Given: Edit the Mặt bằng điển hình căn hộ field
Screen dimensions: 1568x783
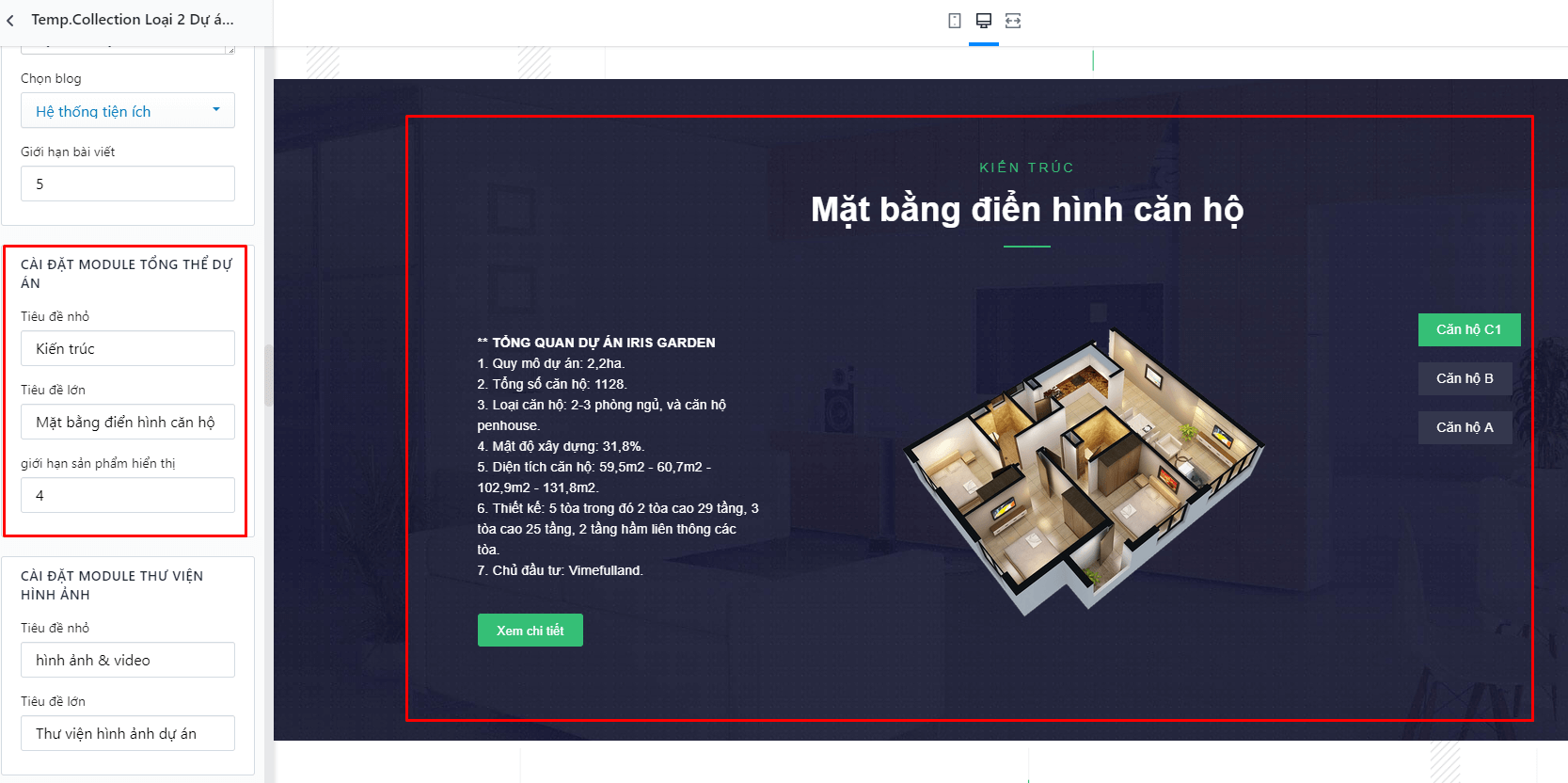Looking at the screenshot, I should 128,422.
